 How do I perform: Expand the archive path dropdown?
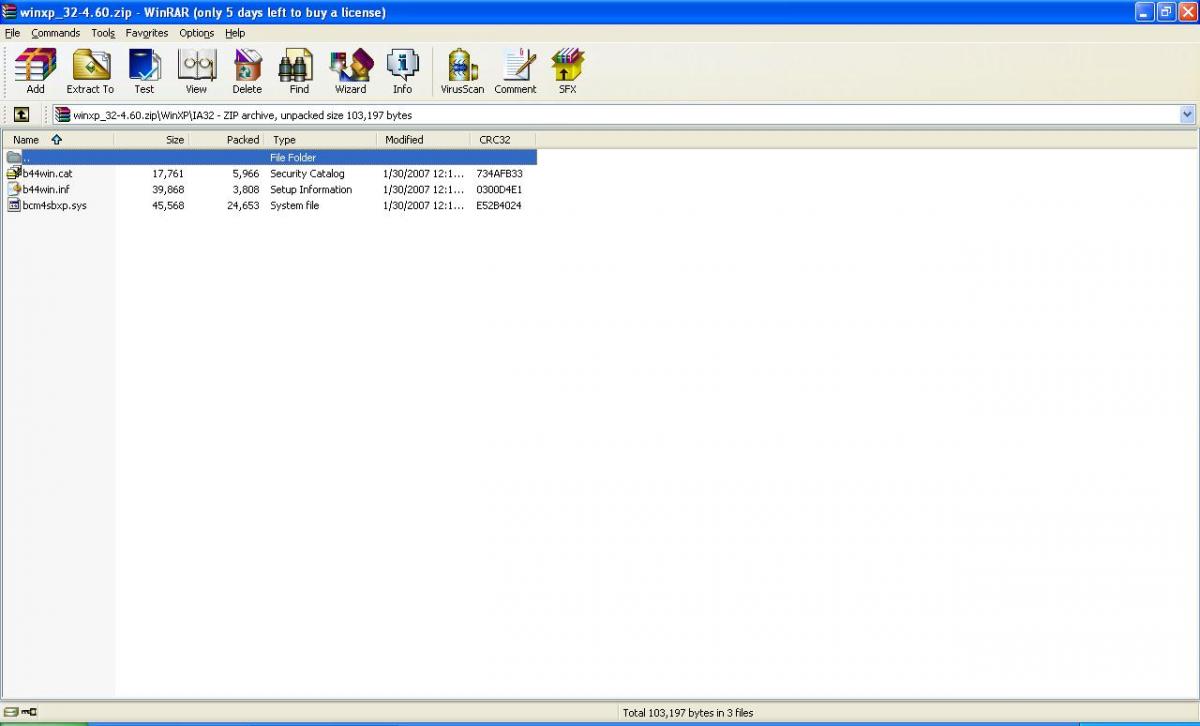pyautogui.click(x=1187, y=115)
